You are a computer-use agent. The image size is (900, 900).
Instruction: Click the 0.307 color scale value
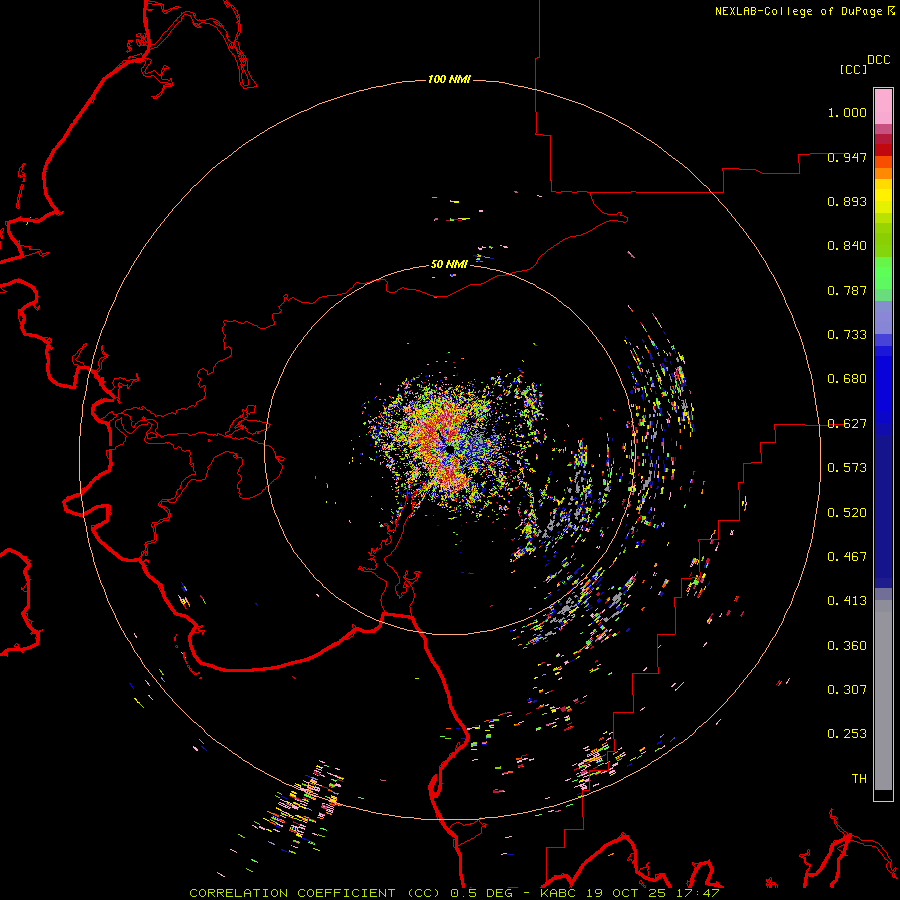click(x=847, y=690)
